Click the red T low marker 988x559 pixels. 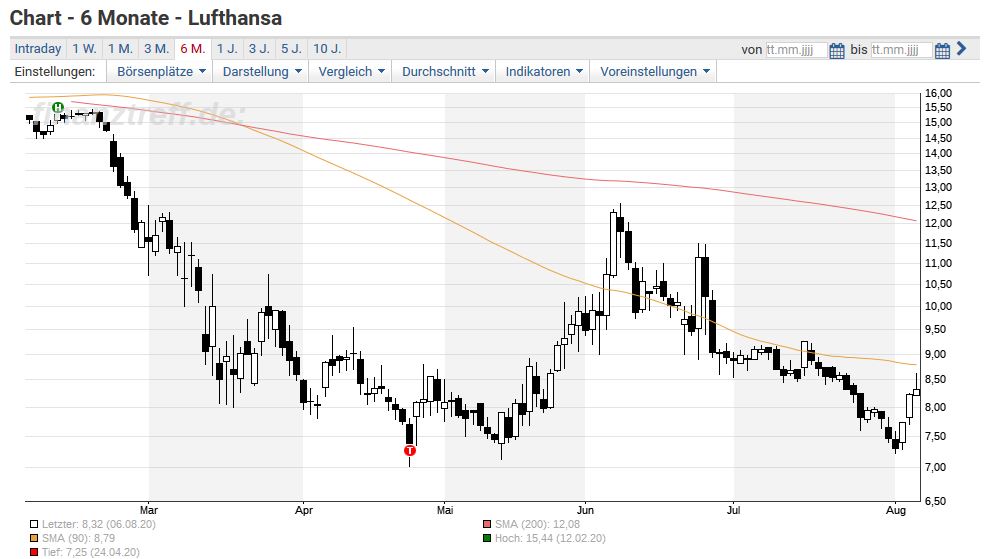coord(410,451)
